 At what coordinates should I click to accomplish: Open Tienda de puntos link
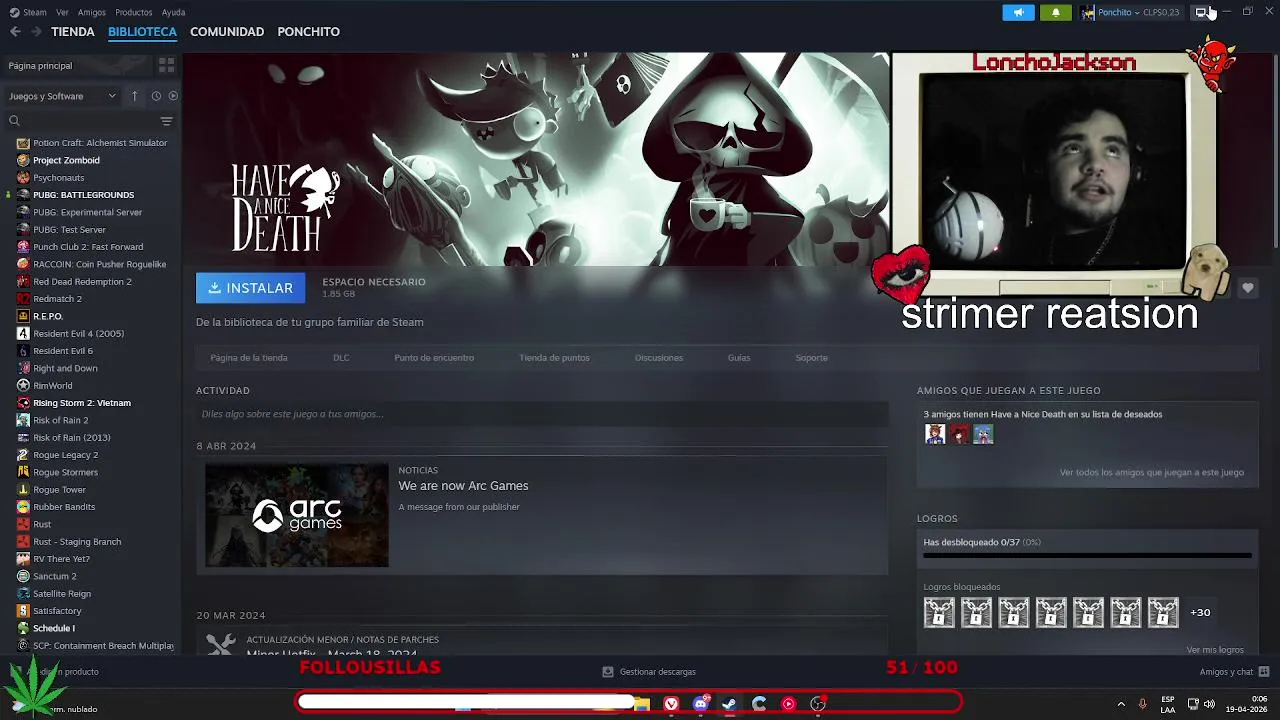[x=554, y=358]
